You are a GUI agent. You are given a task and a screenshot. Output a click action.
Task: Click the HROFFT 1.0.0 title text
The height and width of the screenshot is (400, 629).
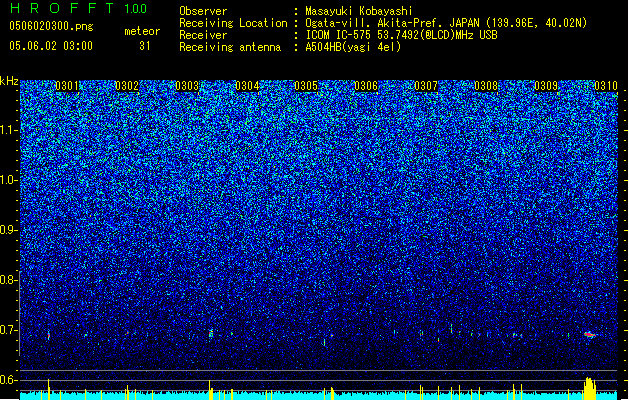(78, 8)
